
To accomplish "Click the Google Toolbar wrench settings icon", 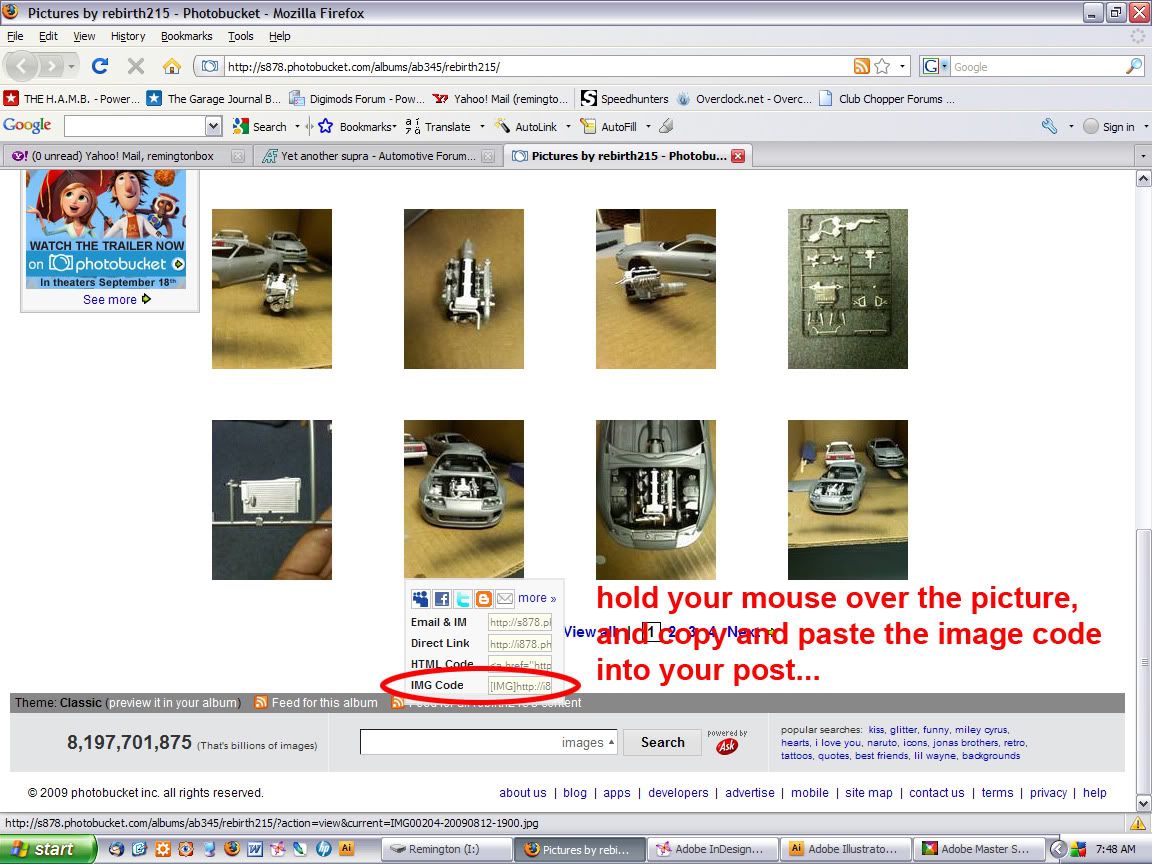I will [1049, 127].
